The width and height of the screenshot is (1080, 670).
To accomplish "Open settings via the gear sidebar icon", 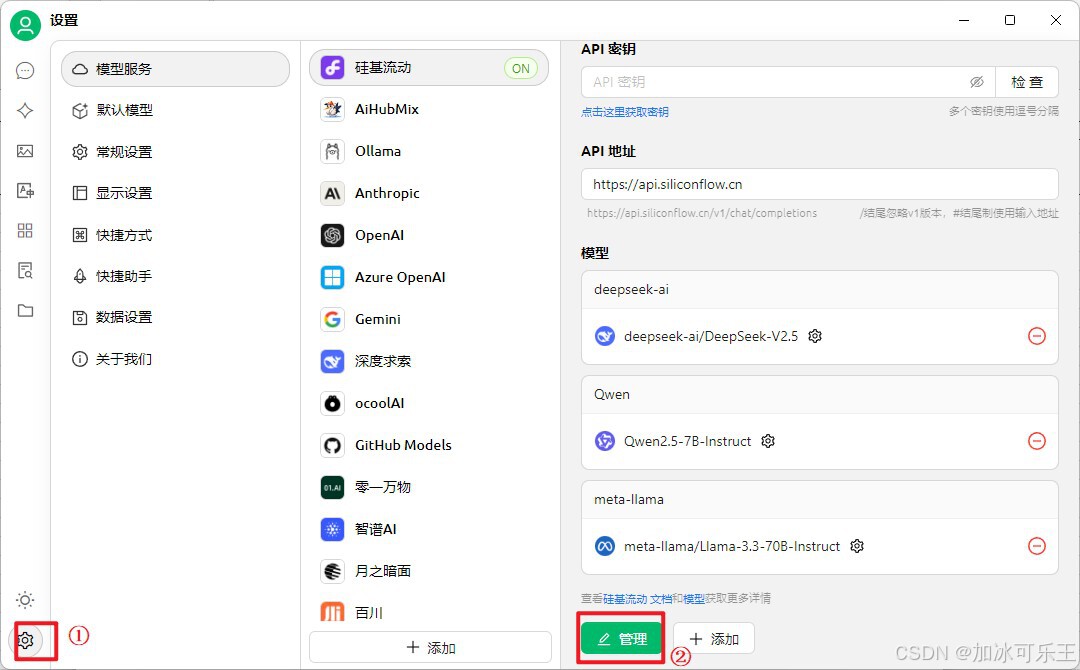I will point(25,640).
